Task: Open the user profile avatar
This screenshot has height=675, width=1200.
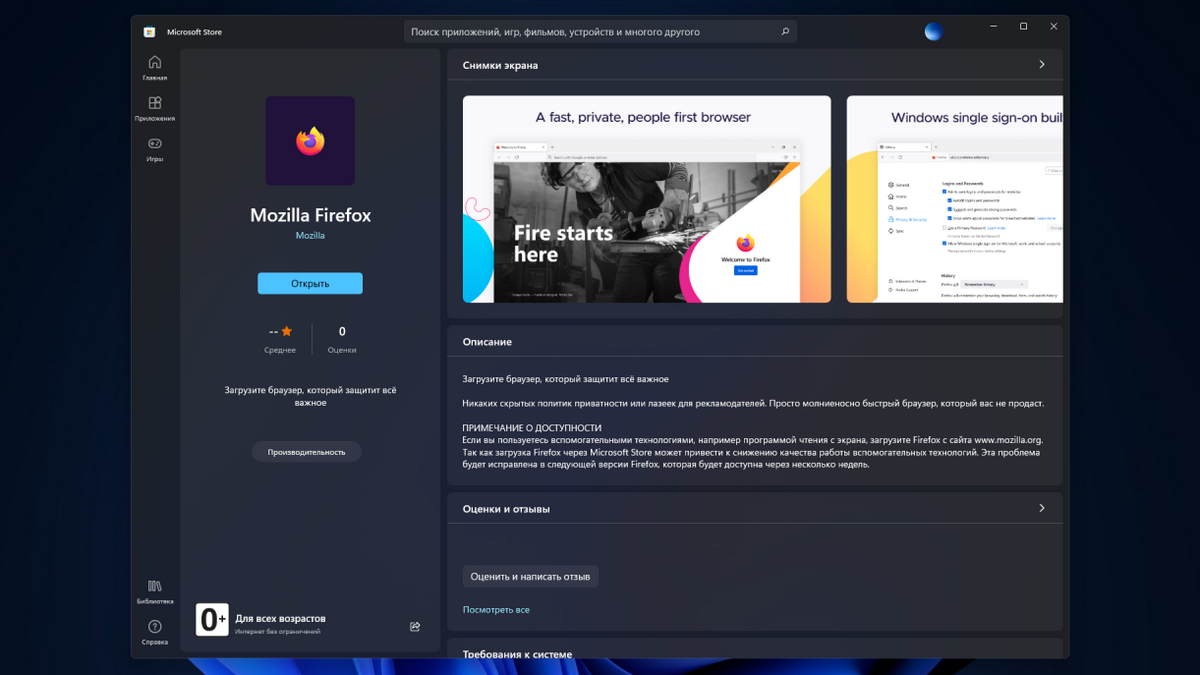Action: pos(933,32)
